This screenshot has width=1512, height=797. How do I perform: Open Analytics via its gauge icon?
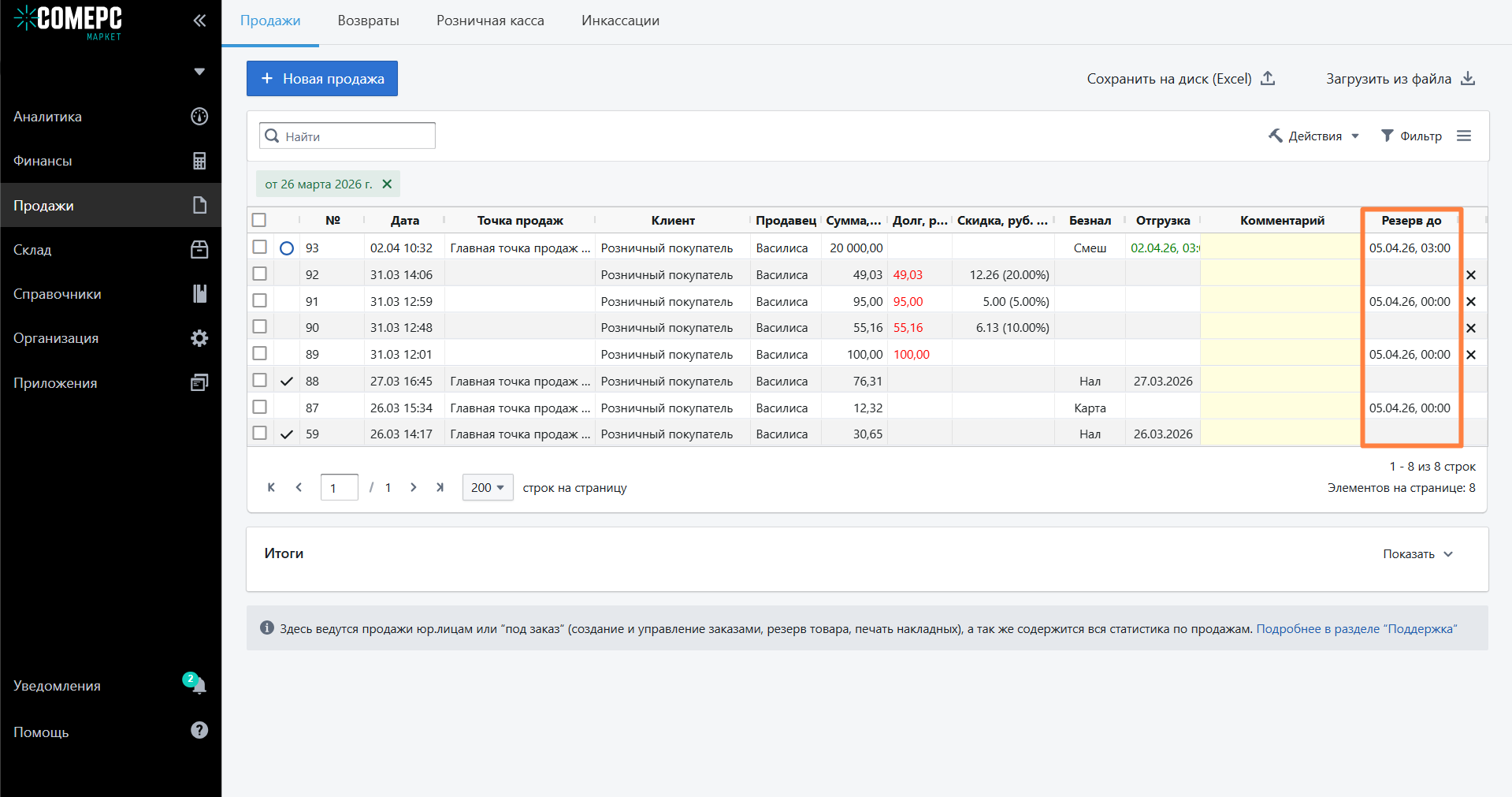[199, 117]
